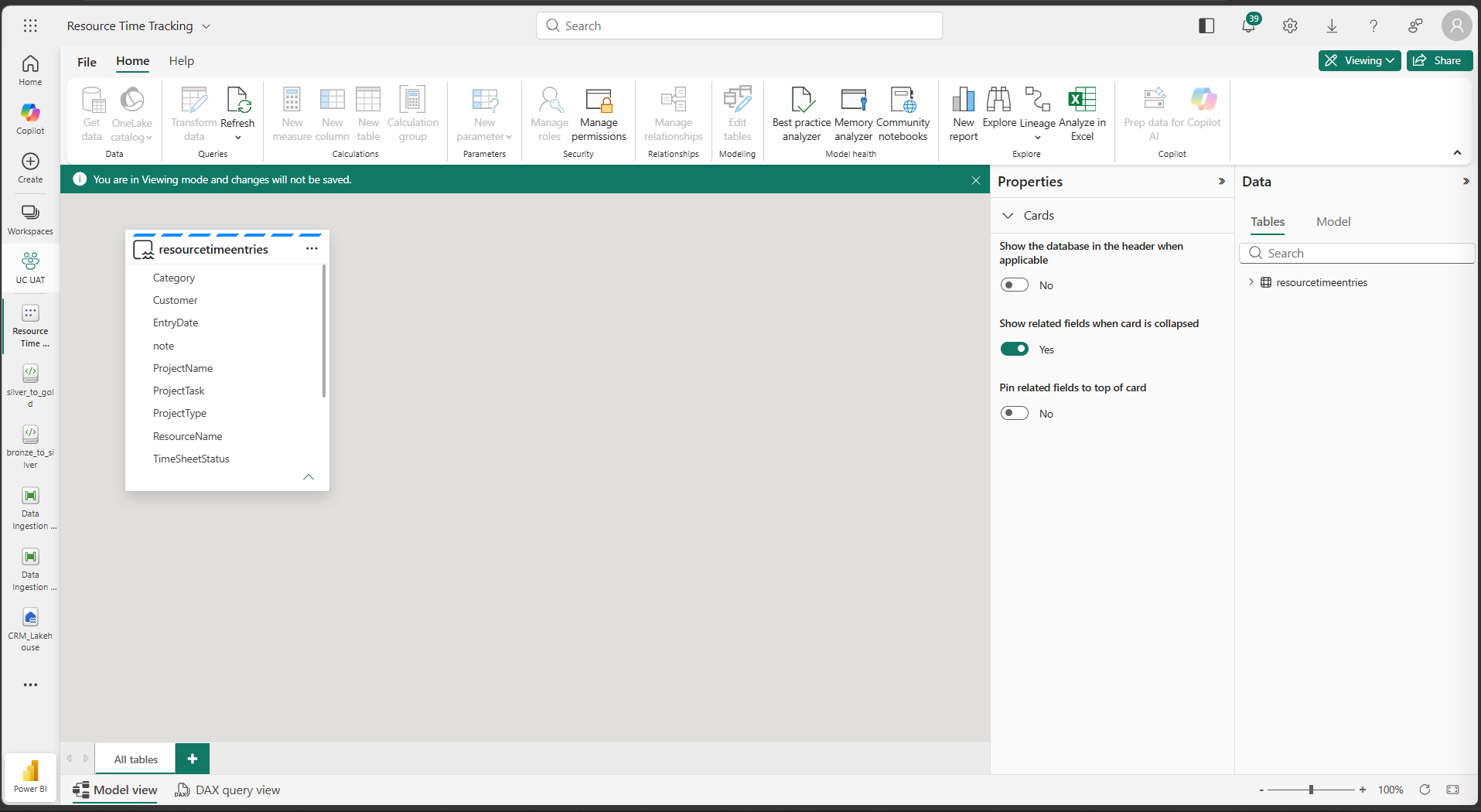Viewport: 1481px width, 812px height.
Task: Open more options on resourcetimeentries card
Action: click(312, 248)
